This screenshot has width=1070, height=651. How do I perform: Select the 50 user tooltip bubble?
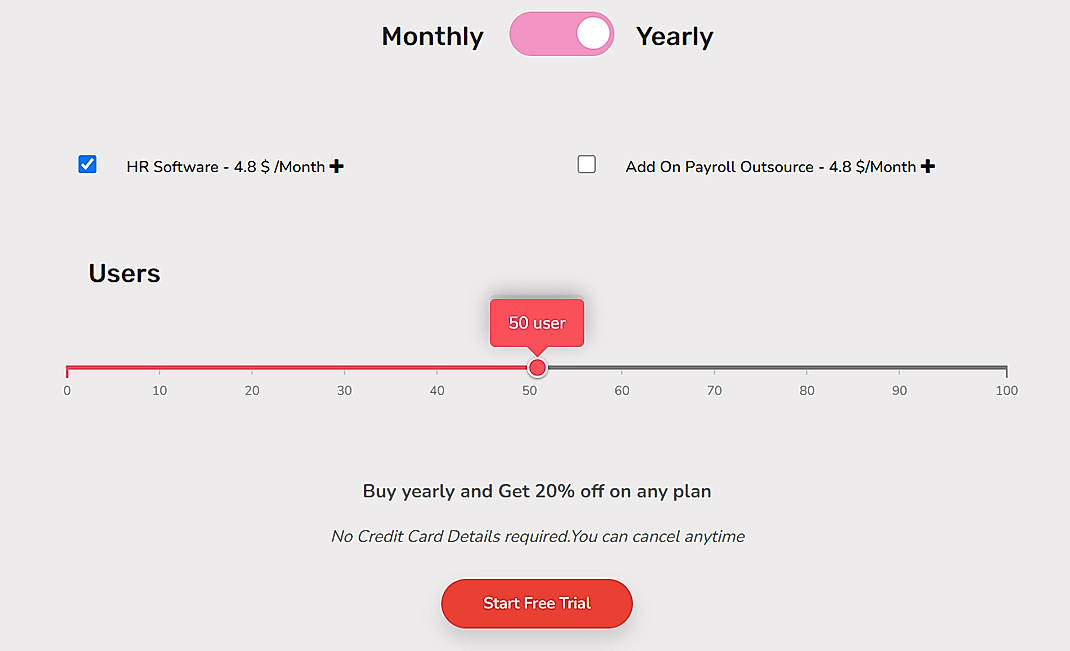(x=536, y=322)
